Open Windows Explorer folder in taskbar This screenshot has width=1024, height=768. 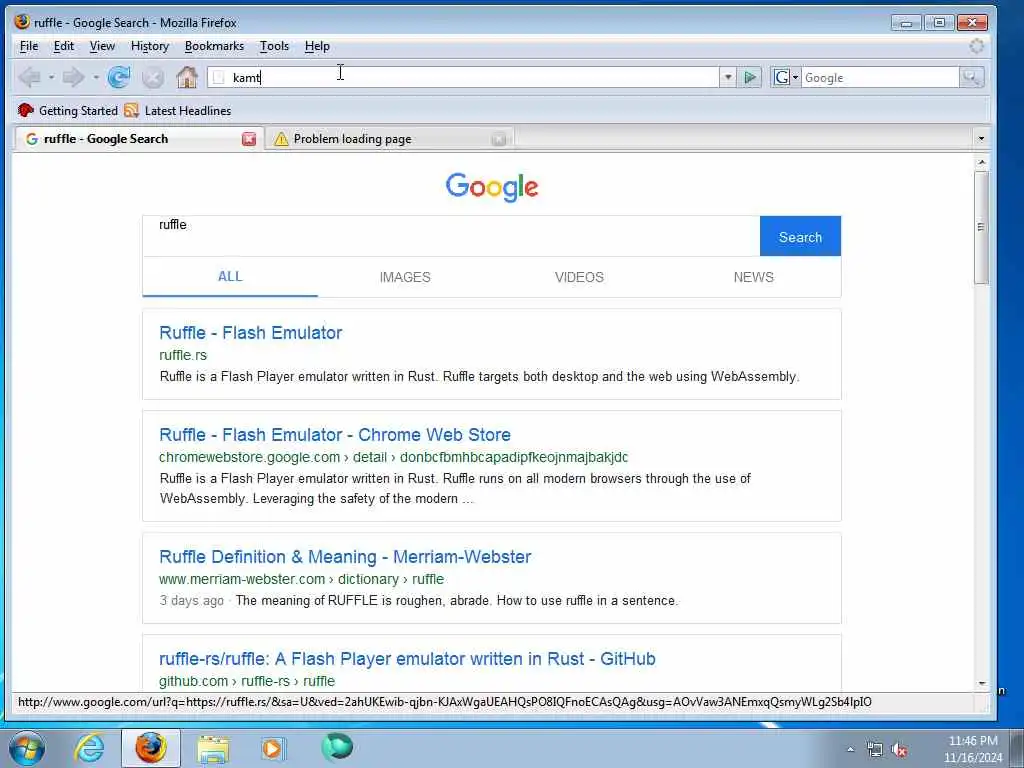tap(214, 748)
